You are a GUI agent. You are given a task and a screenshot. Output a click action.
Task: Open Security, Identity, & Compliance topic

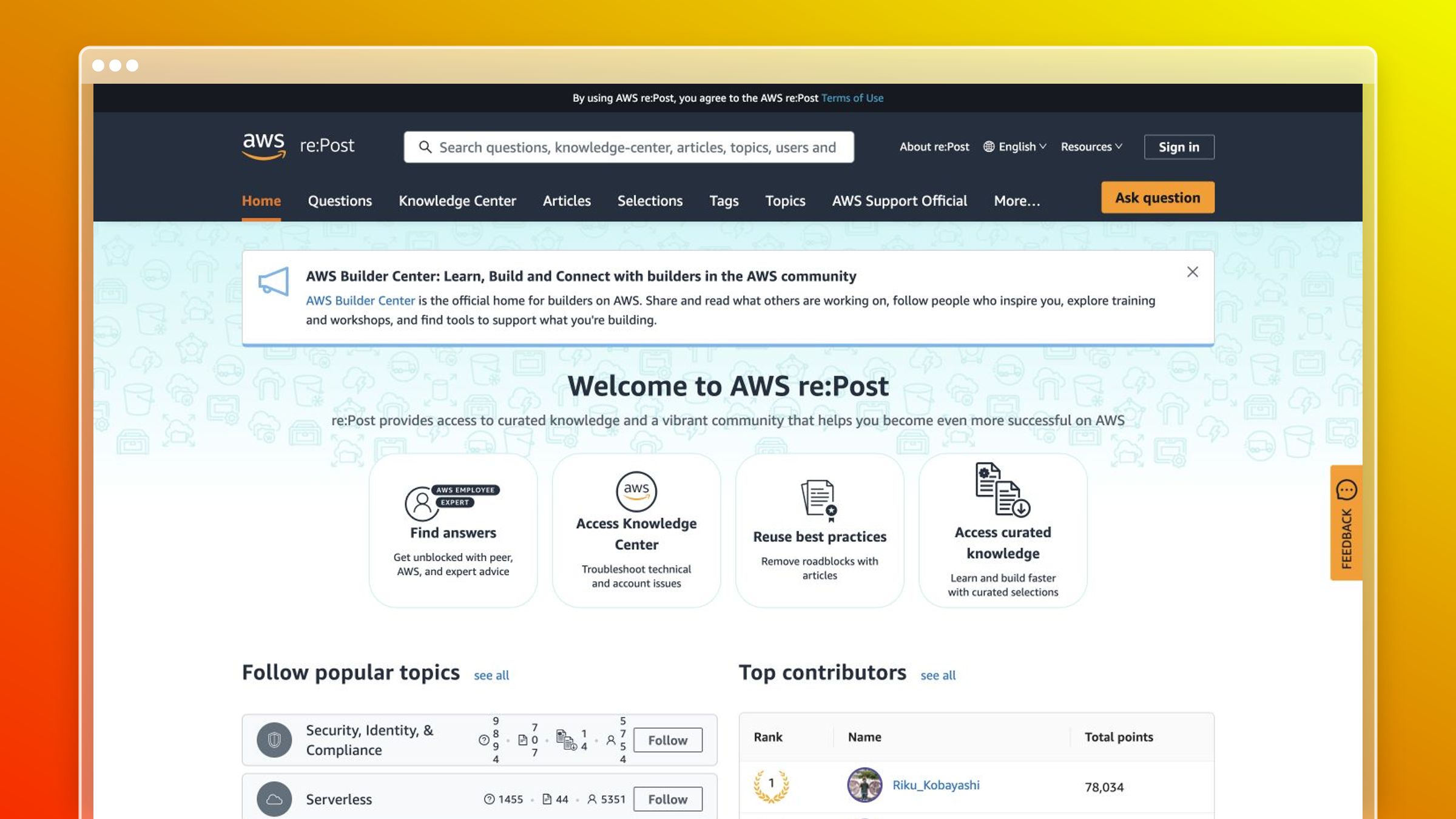click(x=369, y=740)
